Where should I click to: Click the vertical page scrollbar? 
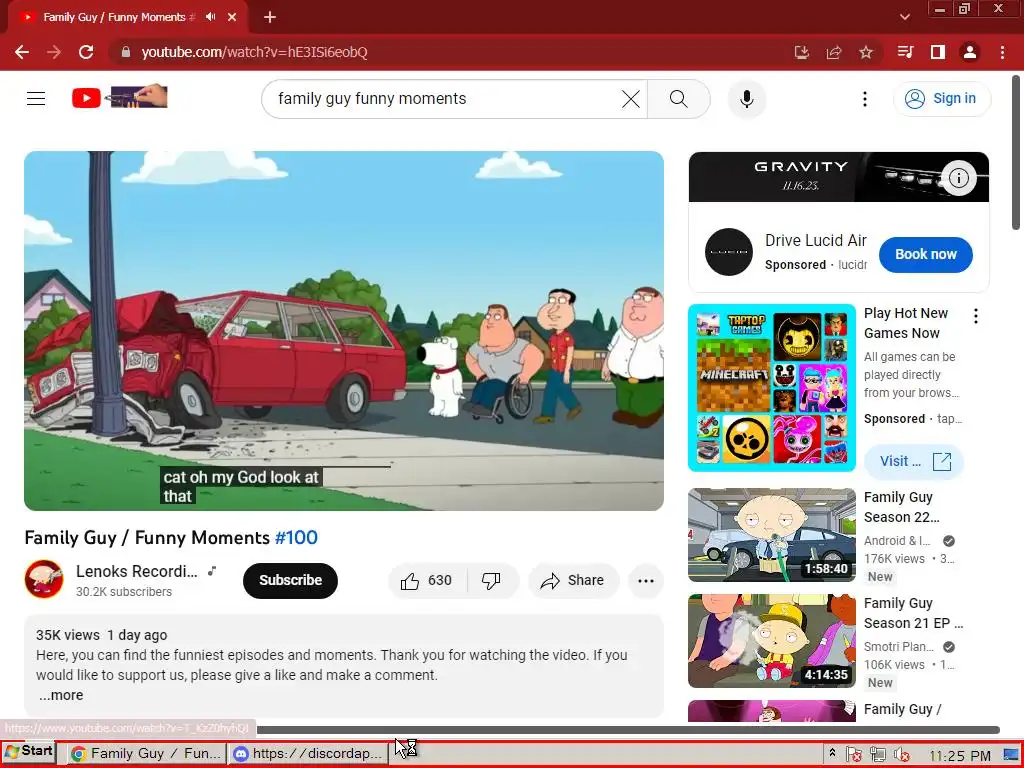pyautogui.click(x=1016, y=152)
